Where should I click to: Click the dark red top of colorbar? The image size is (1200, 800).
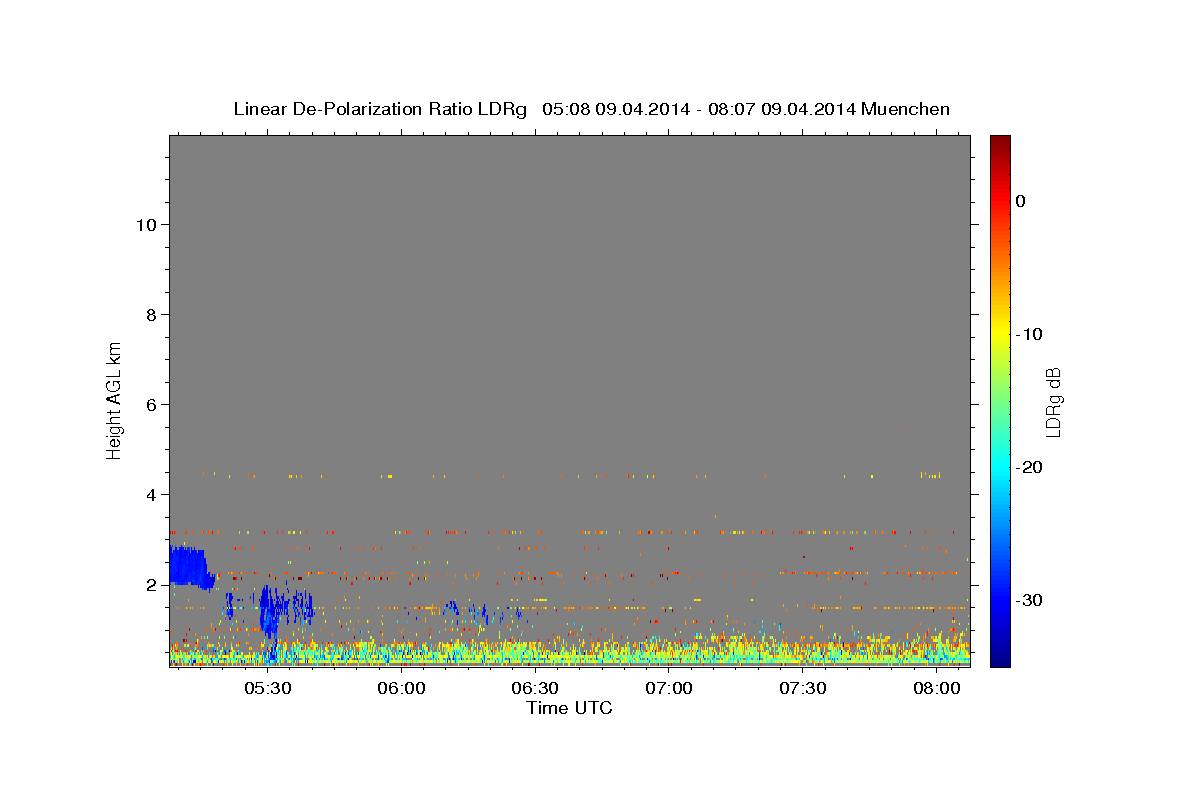[1000, 145]
